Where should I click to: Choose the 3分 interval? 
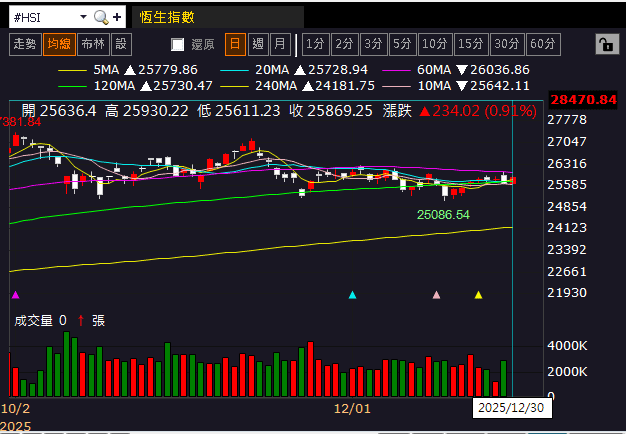tap(374, 44)
